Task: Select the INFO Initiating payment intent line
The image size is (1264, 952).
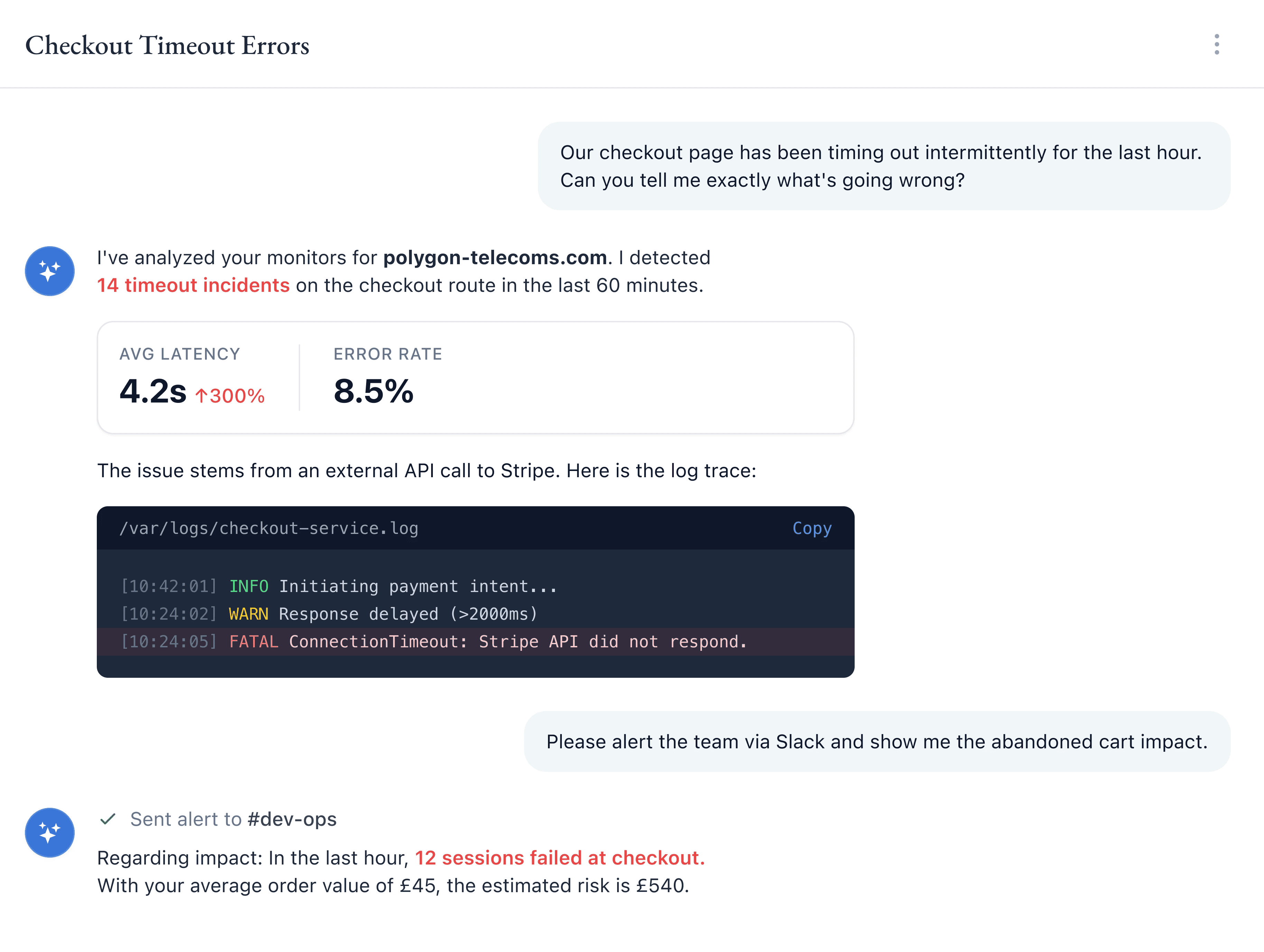Action: coord(339,586)
